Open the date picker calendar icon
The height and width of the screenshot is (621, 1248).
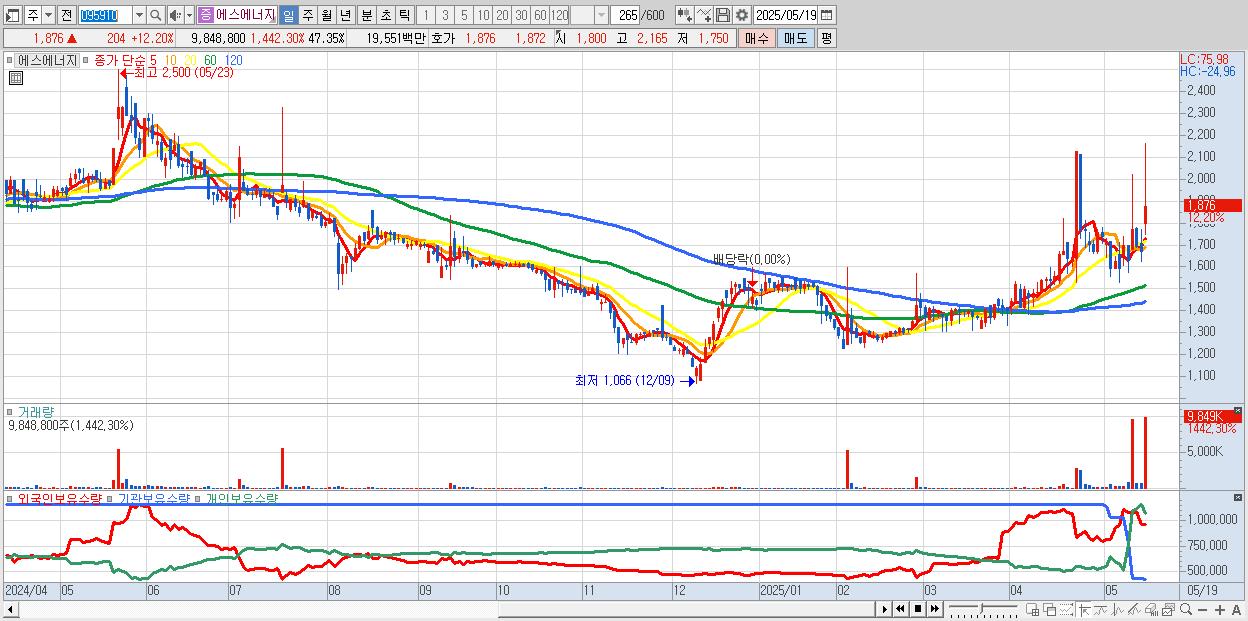coord(826,16)
